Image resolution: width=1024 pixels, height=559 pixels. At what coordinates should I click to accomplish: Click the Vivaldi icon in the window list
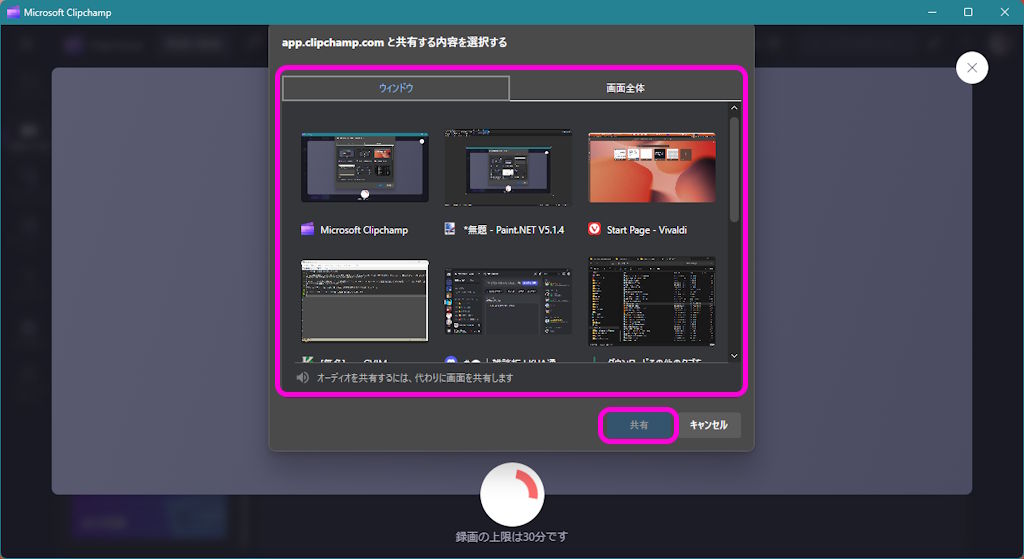tap(594, 229)
